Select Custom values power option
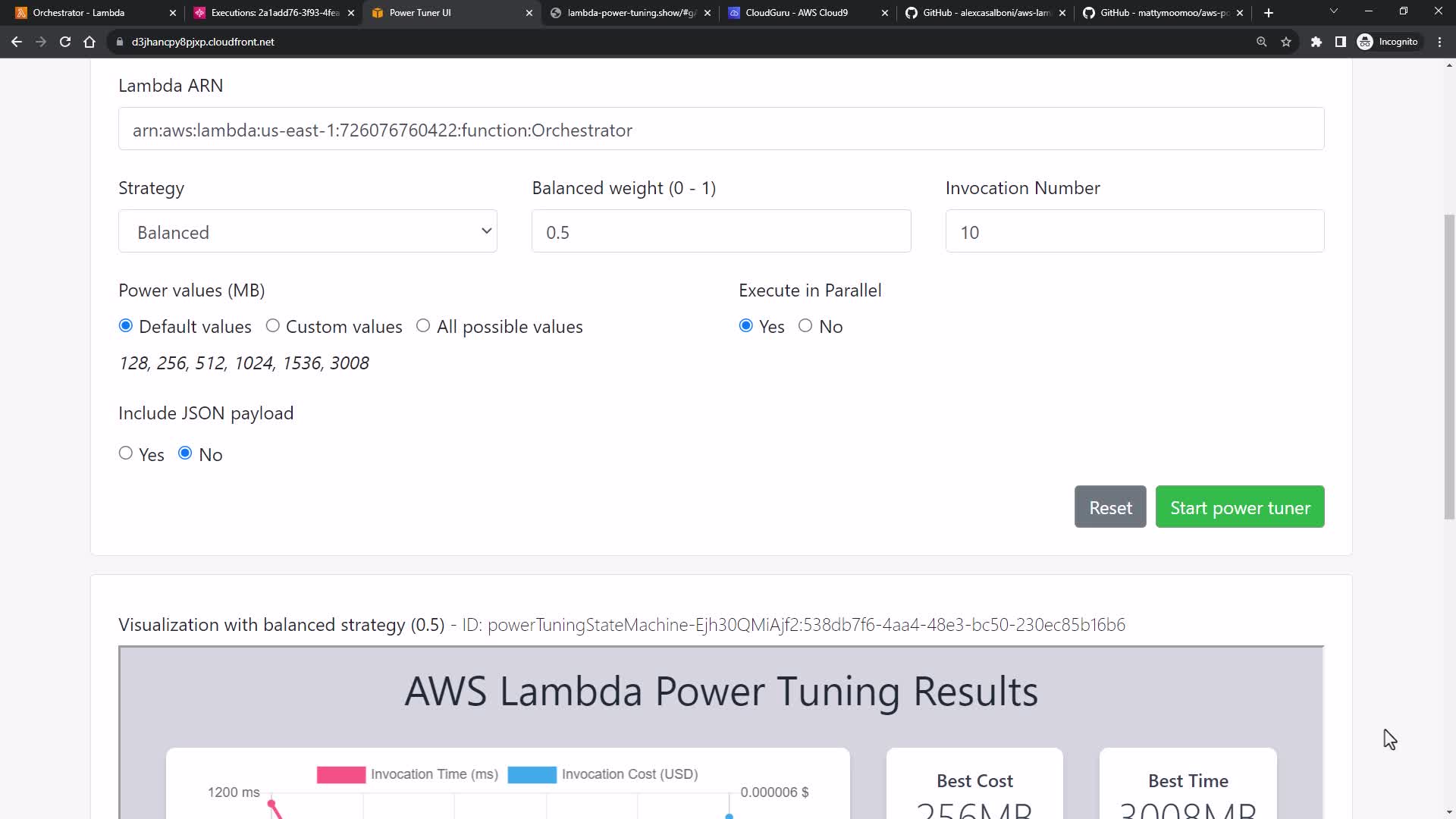The image size is (1456, 819). 272,326
